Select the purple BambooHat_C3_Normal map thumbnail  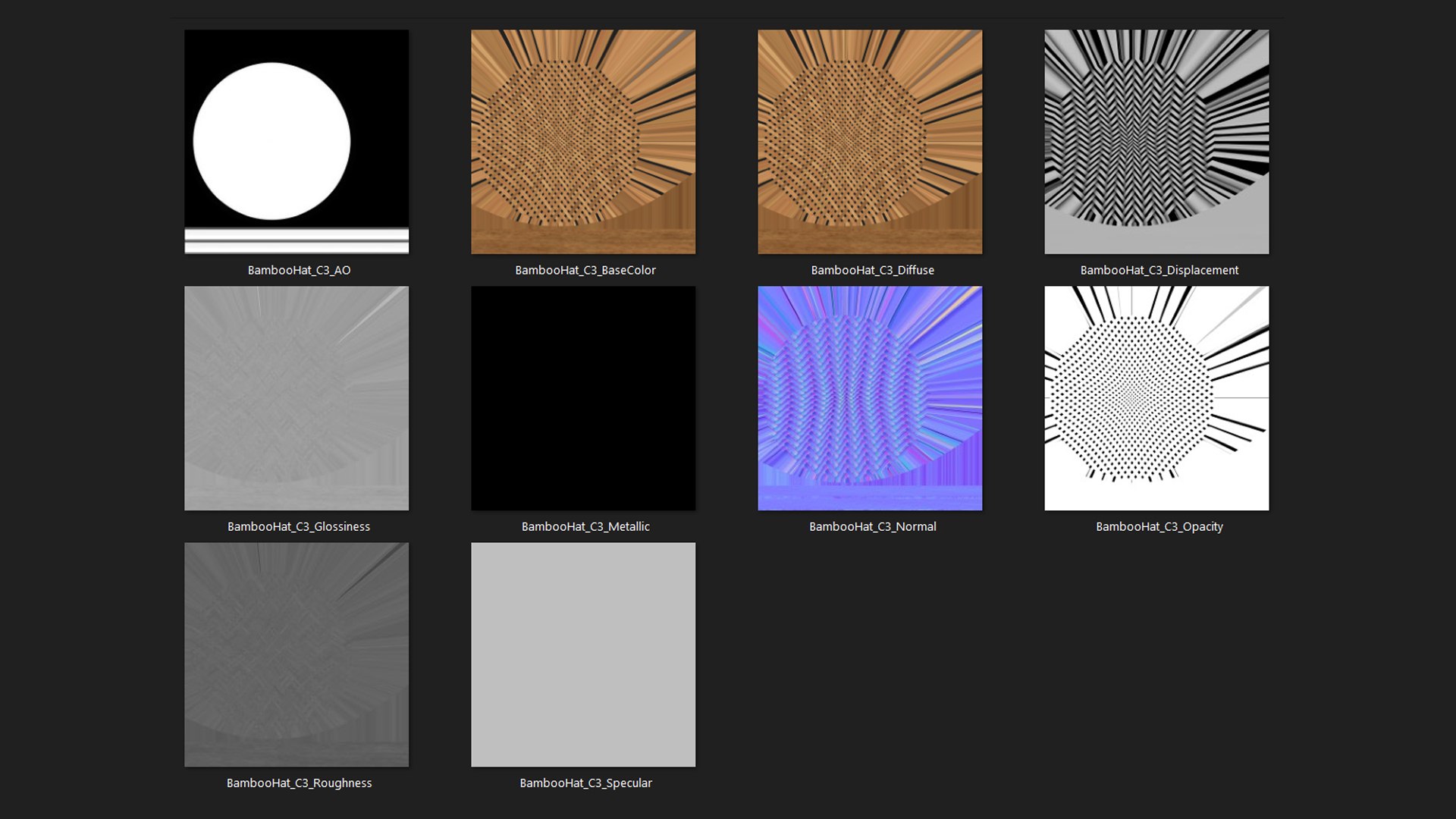pos(870,398)
